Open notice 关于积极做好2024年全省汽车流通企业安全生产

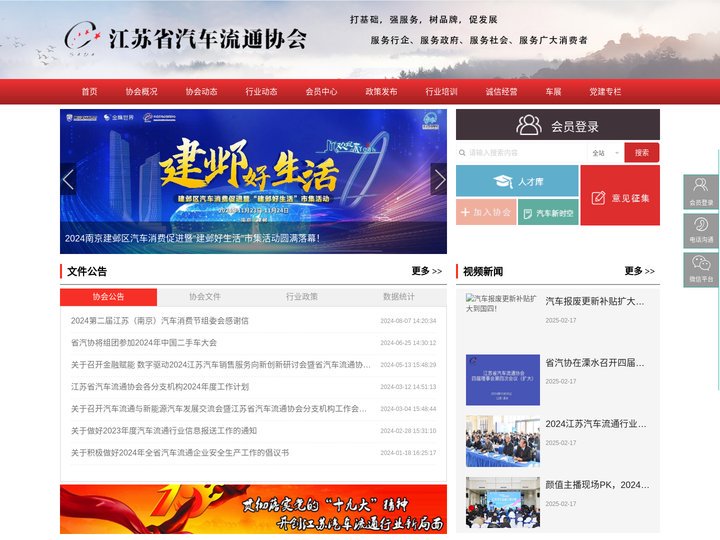[x=180, y=453]
